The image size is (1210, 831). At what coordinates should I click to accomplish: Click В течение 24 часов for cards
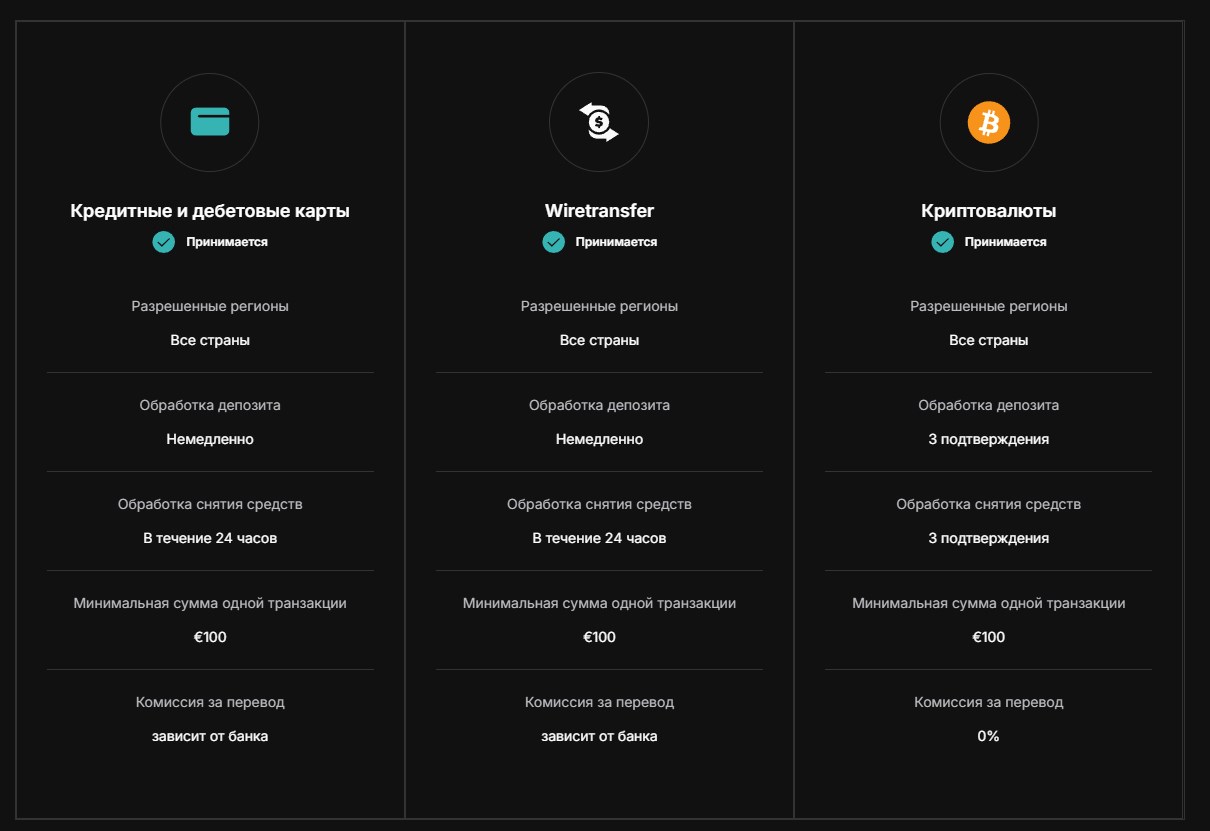tap(210, 538)
